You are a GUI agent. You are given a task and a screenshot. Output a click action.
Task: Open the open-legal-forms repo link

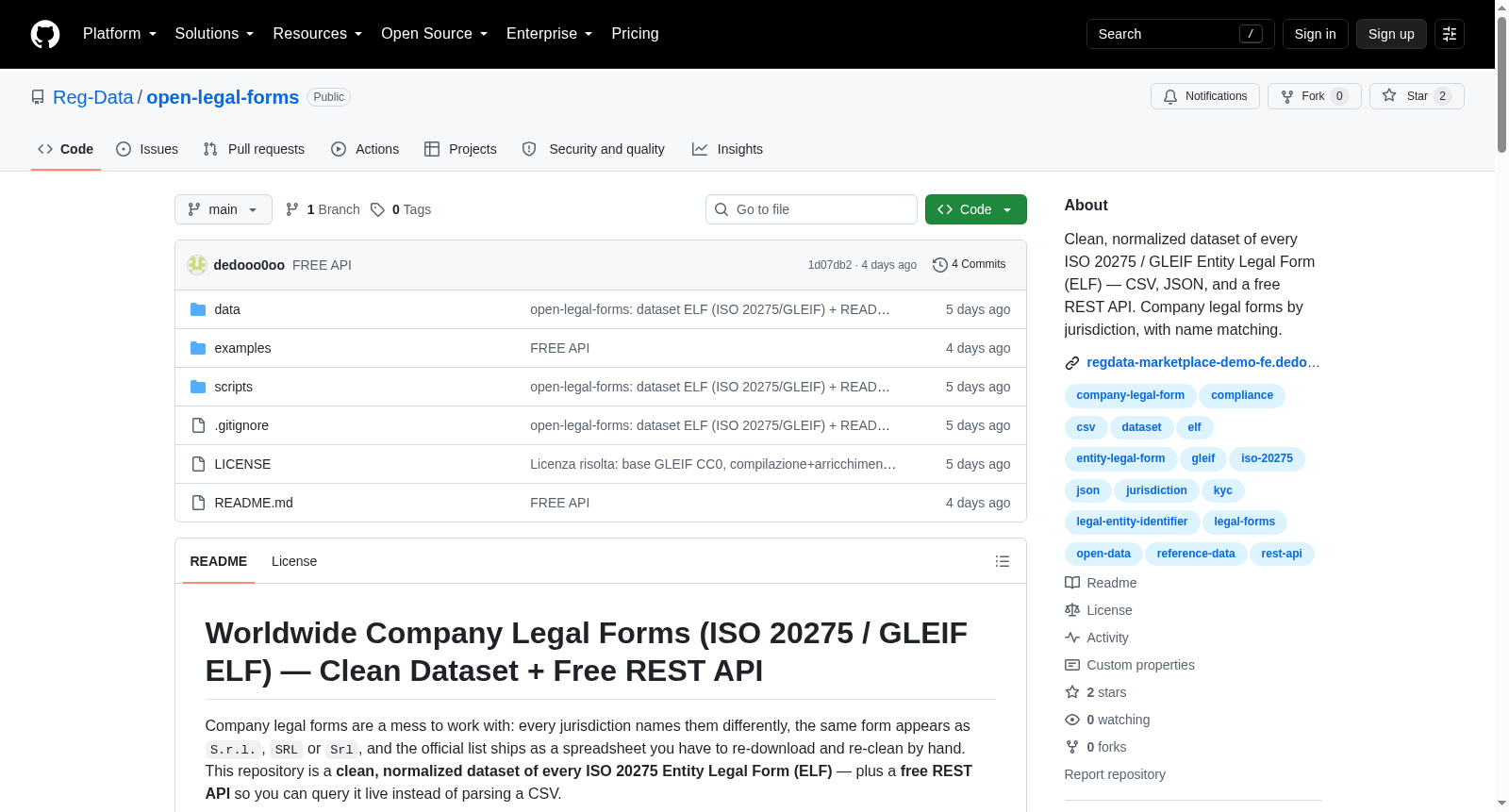(223, 97)
